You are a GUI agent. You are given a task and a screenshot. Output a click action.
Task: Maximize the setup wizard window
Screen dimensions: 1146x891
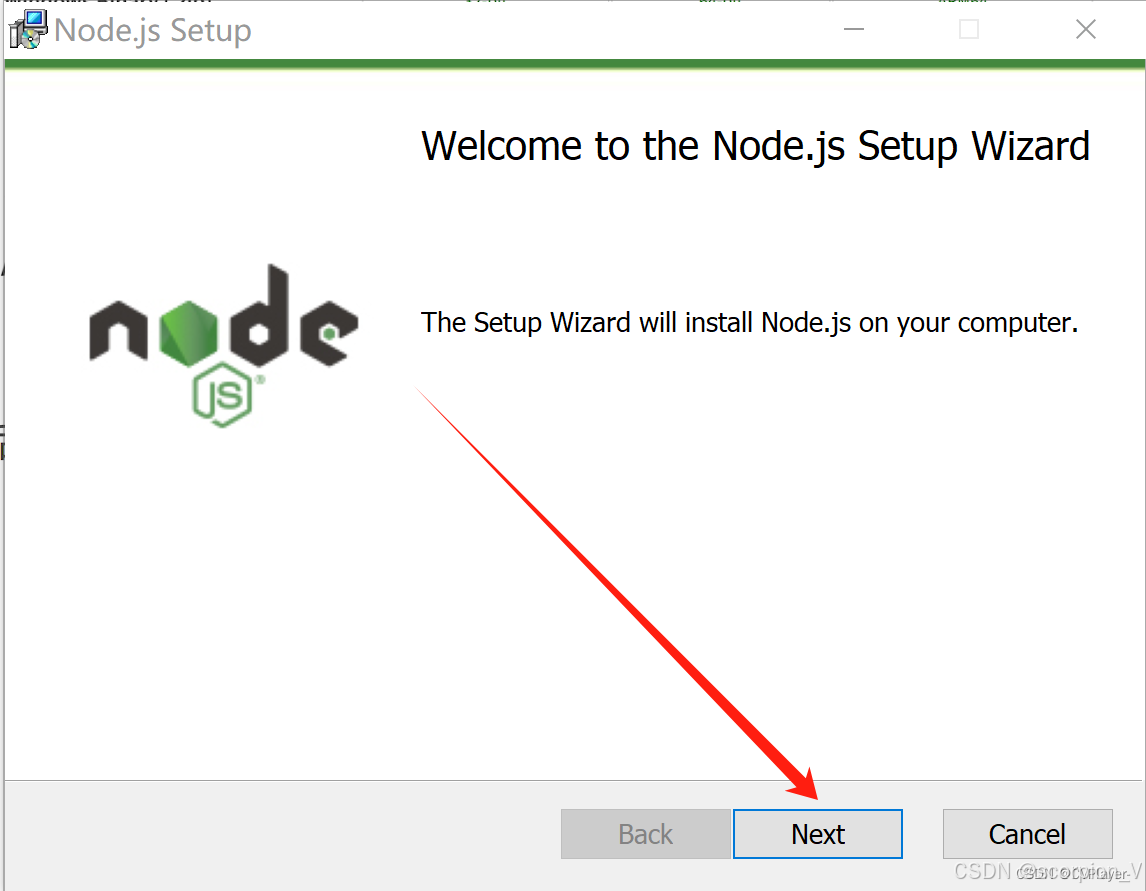point(968,30)
